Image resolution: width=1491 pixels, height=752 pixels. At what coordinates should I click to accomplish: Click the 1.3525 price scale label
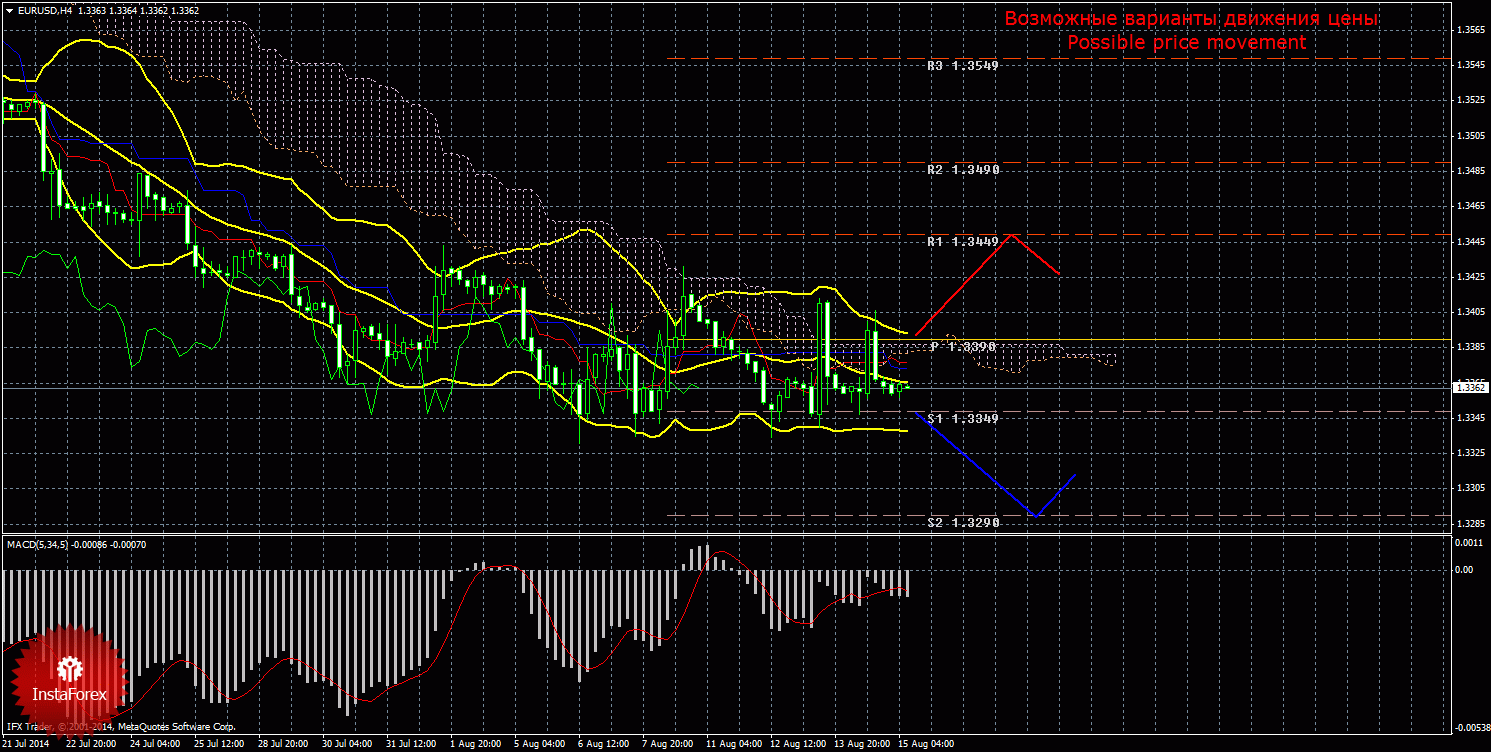click(x=1470, y=100)
